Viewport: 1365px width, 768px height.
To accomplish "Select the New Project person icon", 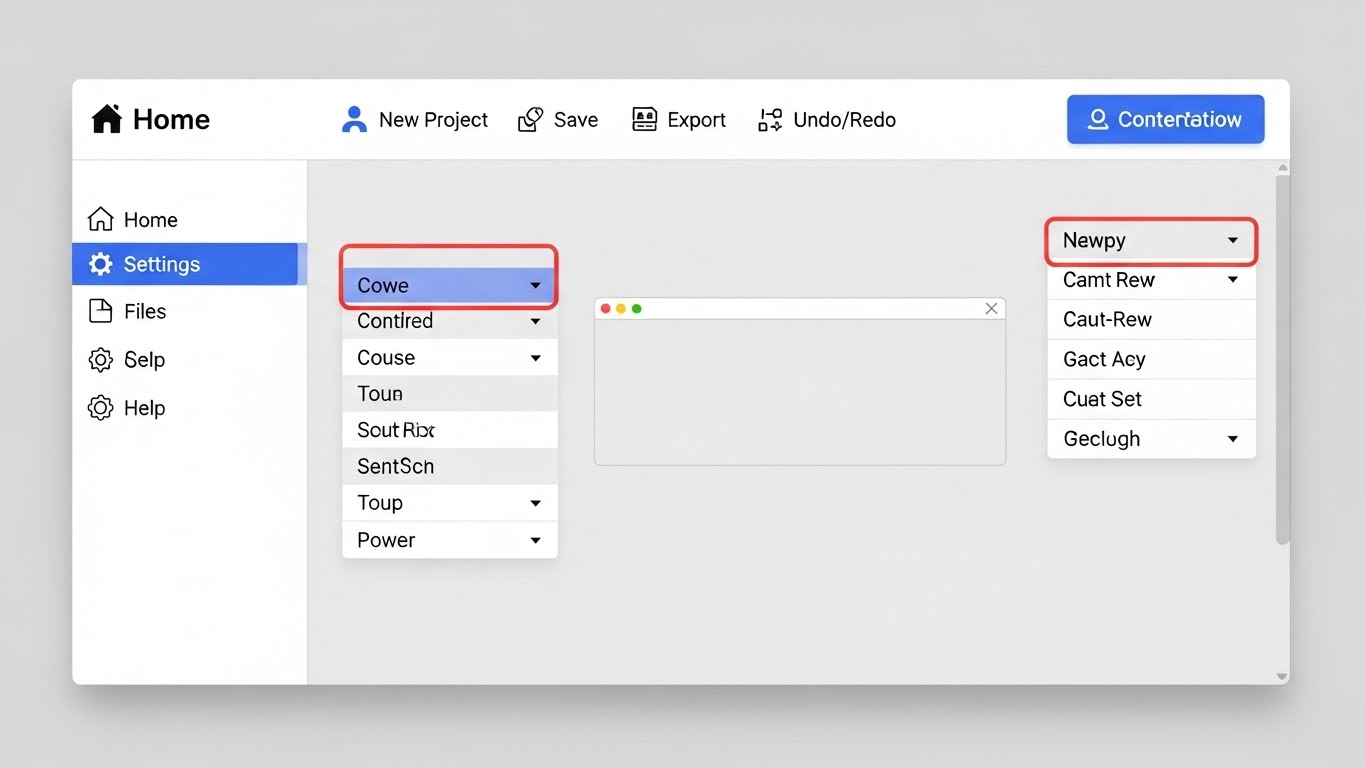I will pos(353,118).
